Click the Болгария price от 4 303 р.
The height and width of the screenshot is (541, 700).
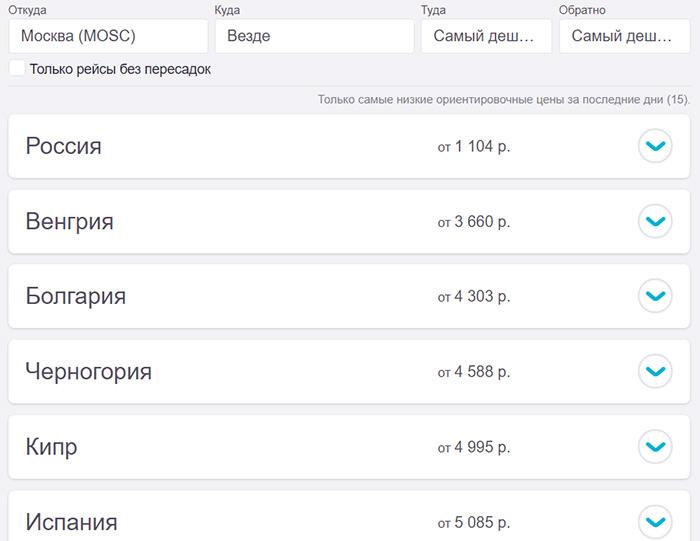pos(474,296)
